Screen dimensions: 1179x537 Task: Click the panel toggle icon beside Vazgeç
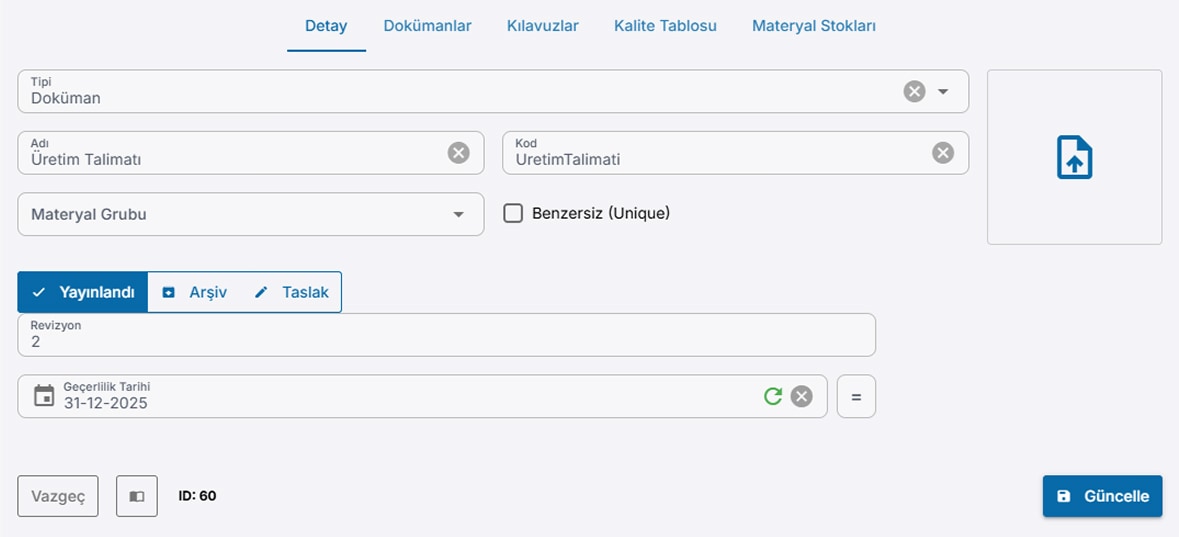[x=137, y=496]
